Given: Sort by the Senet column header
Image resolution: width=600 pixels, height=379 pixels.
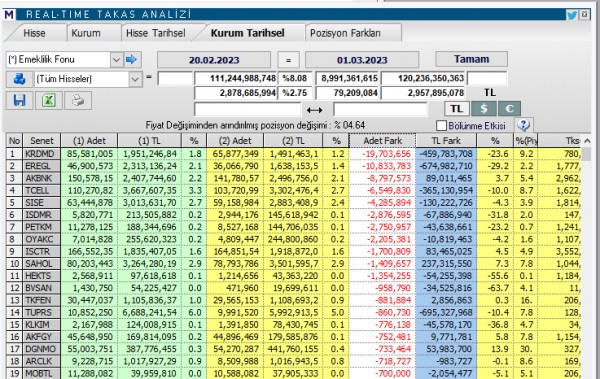Looking at the screenshot, I should (42, 141).
